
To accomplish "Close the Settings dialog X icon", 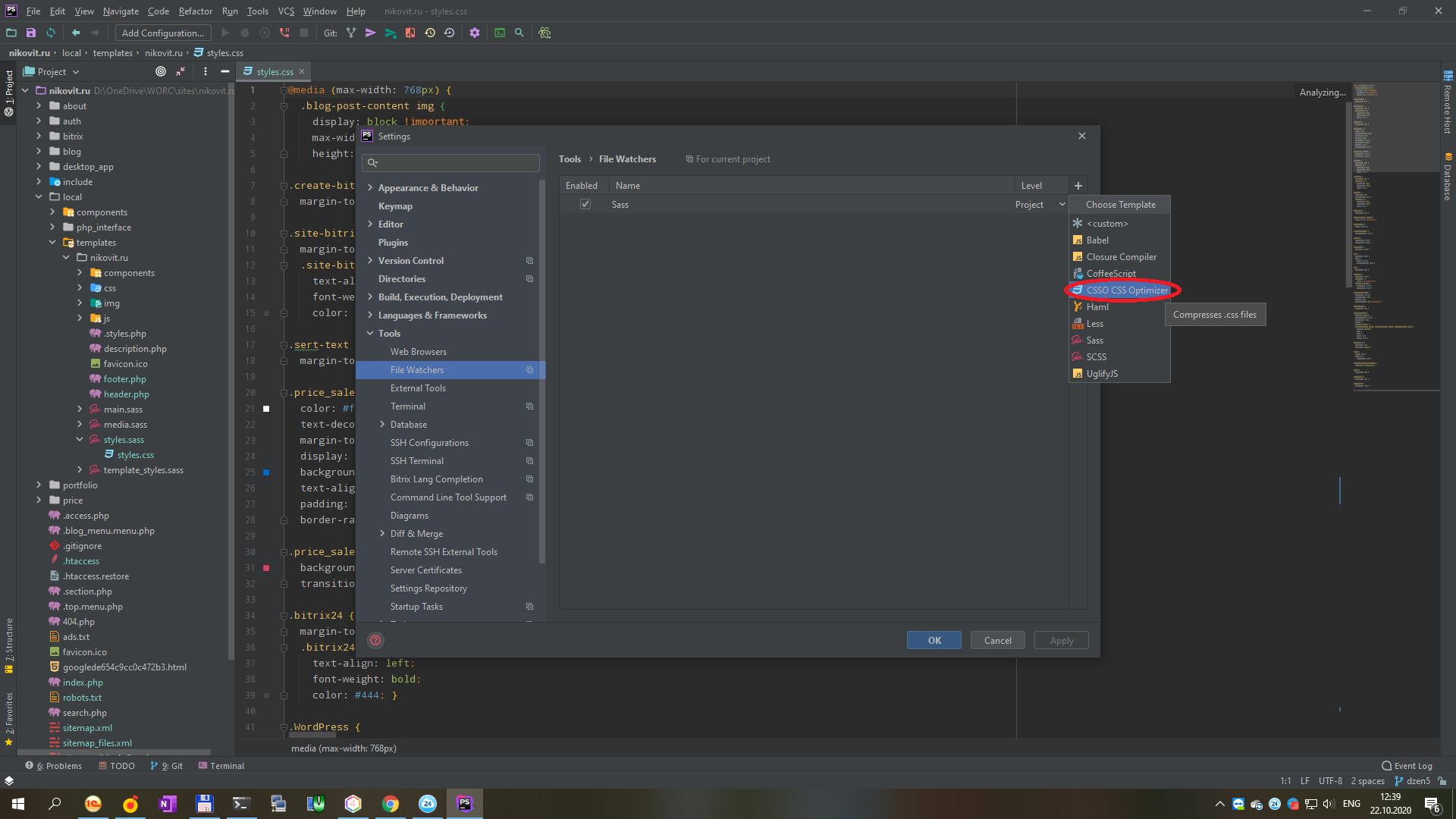I will coord(1082,136).
